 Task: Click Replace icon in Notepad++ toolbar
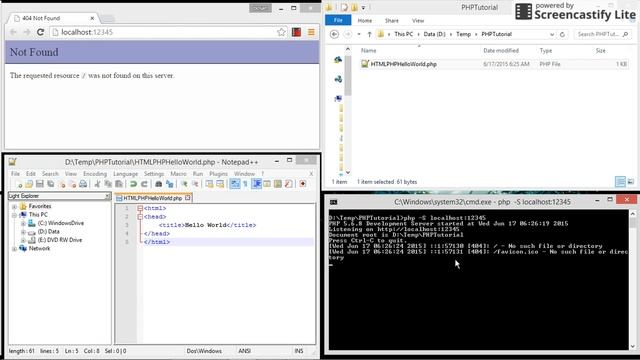169,184
